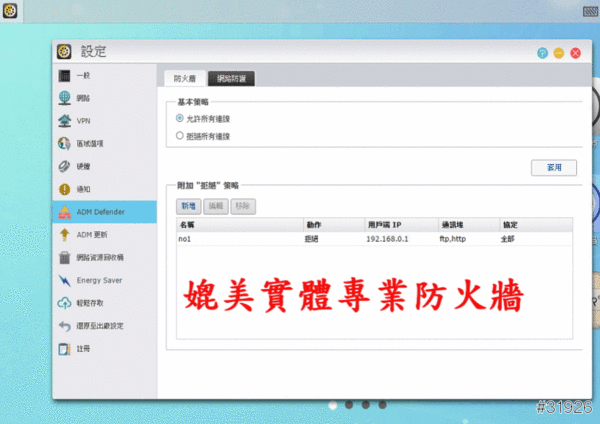Select 拒絕所有連線 deny all radio button
The image size is (600, 424).
coord(180,135)
